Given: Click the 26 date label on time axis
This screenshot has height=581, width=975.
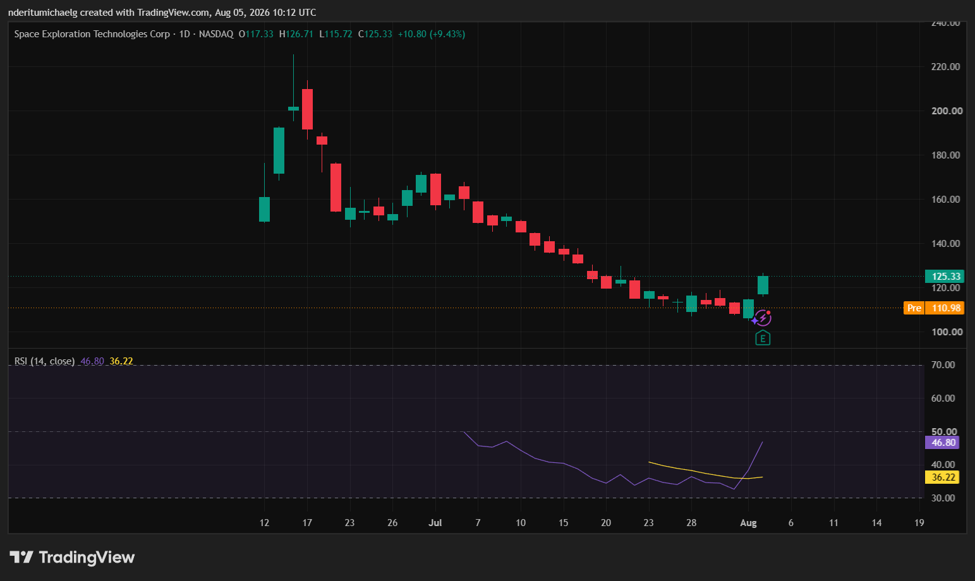Looking at the screenshot, I should pos(392,523).
